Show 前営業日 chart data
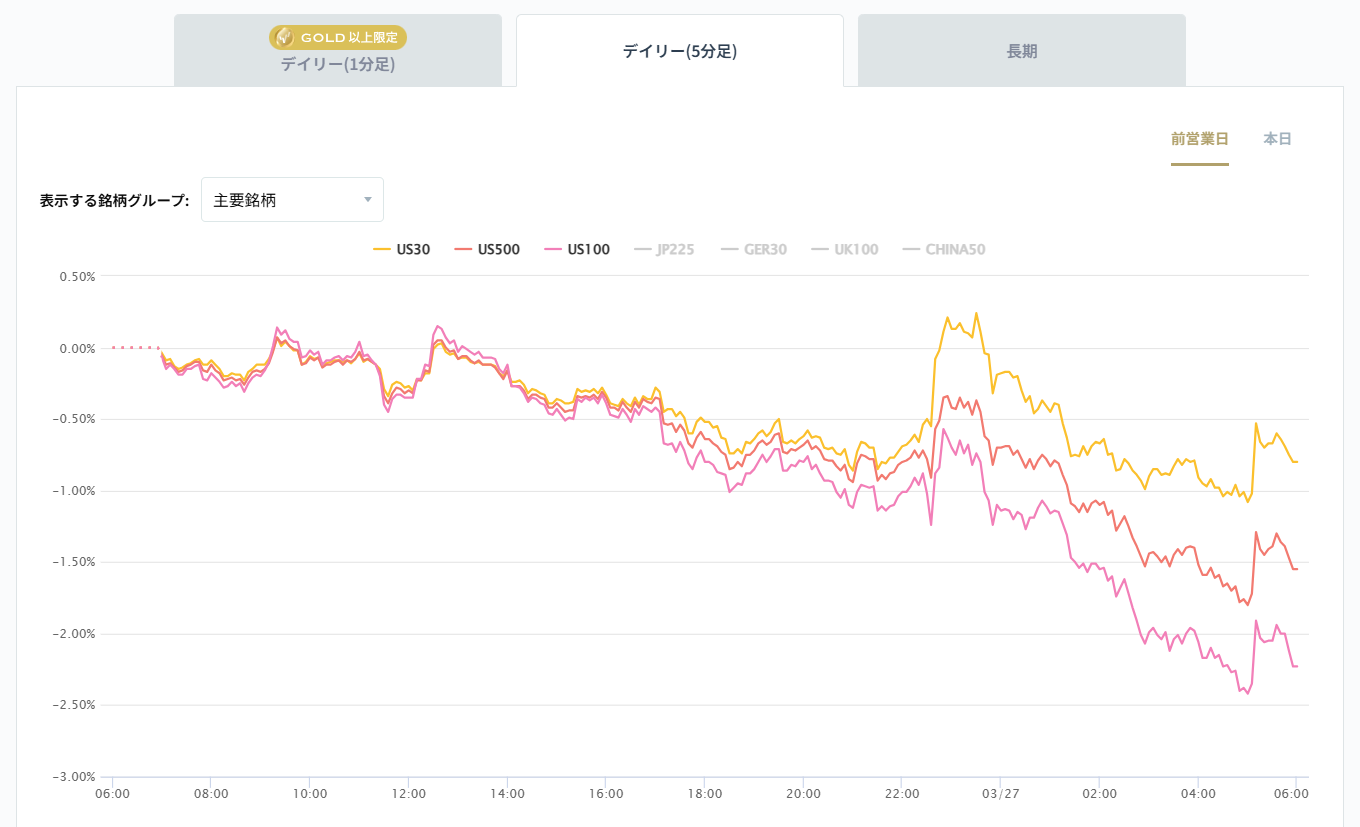The image size is (1360, 827). pos(1199,139)
